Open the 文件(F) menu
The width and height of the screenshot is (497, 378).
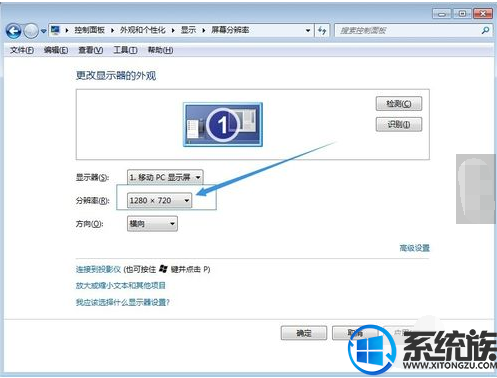tap(22, 50)
